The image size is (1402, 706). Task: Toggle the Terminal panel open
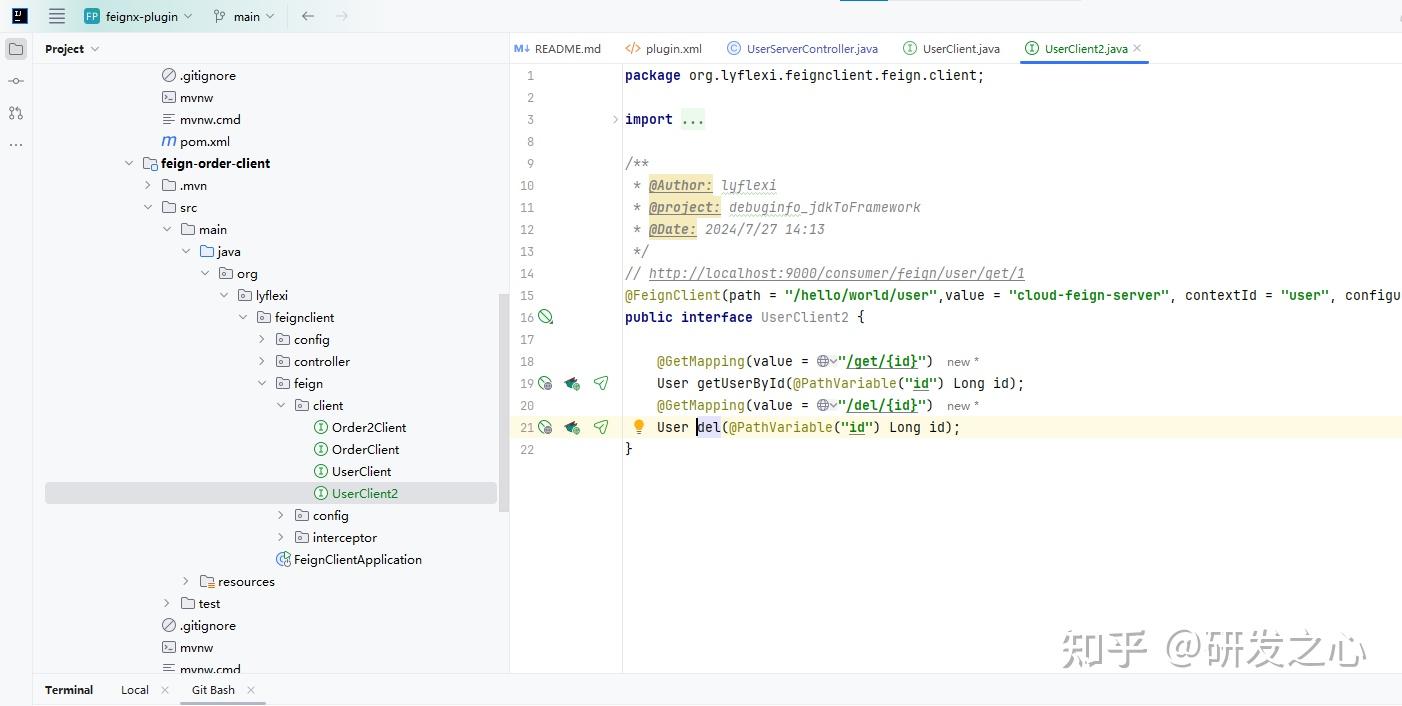(68, 689)
